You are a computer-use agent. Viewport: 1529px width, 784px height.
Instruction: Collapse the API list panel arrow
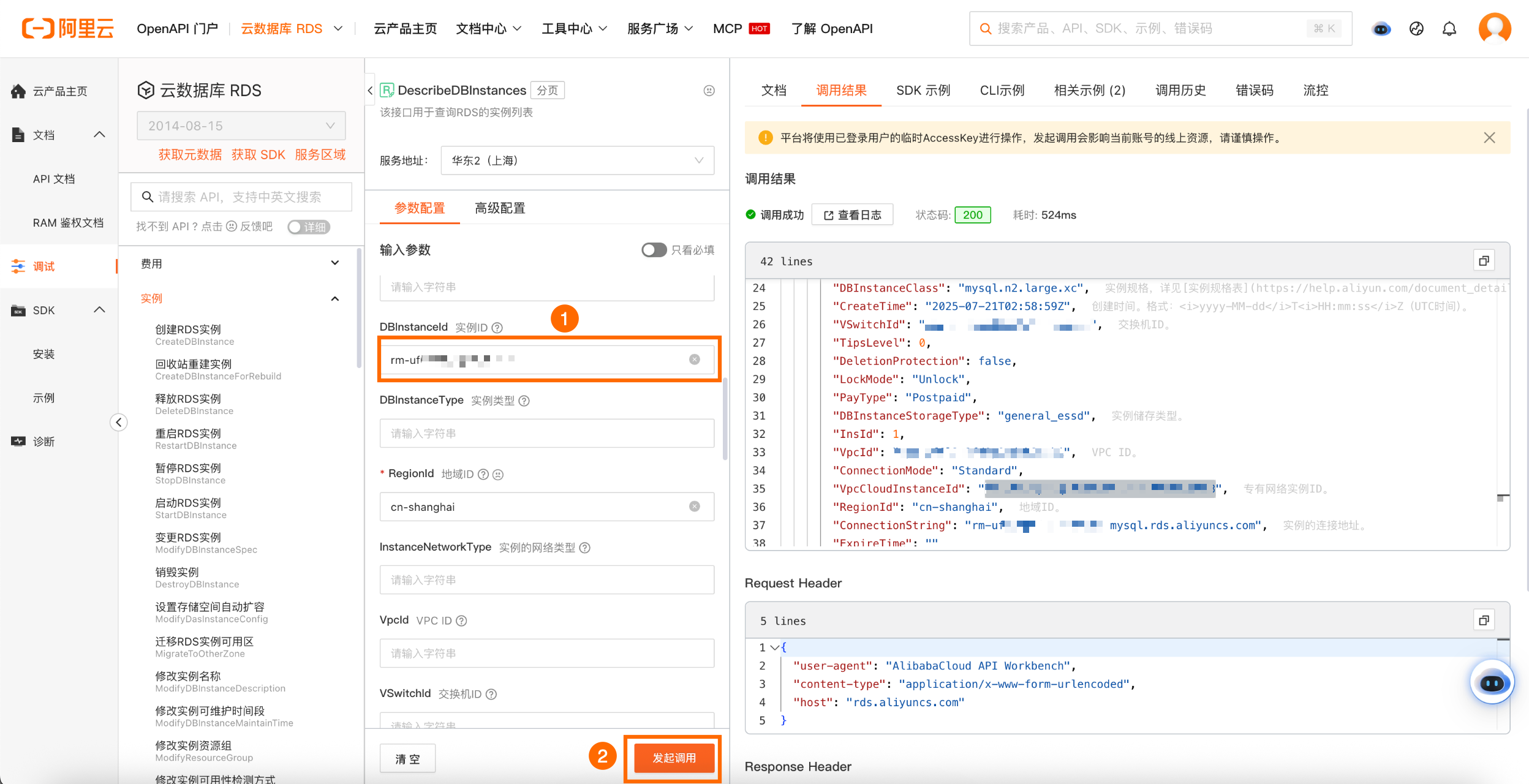(370, 91)
